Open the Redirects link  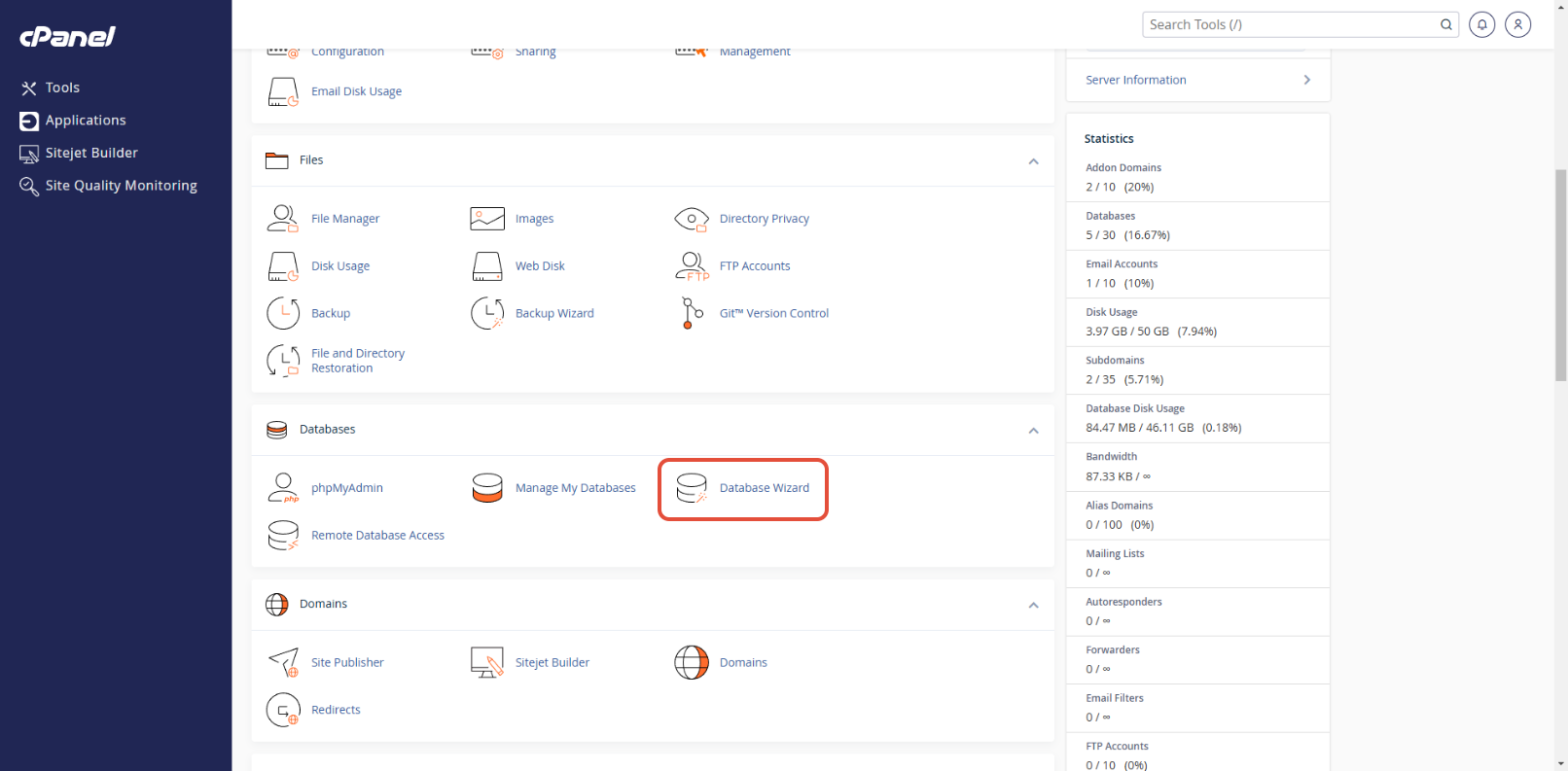336,710
